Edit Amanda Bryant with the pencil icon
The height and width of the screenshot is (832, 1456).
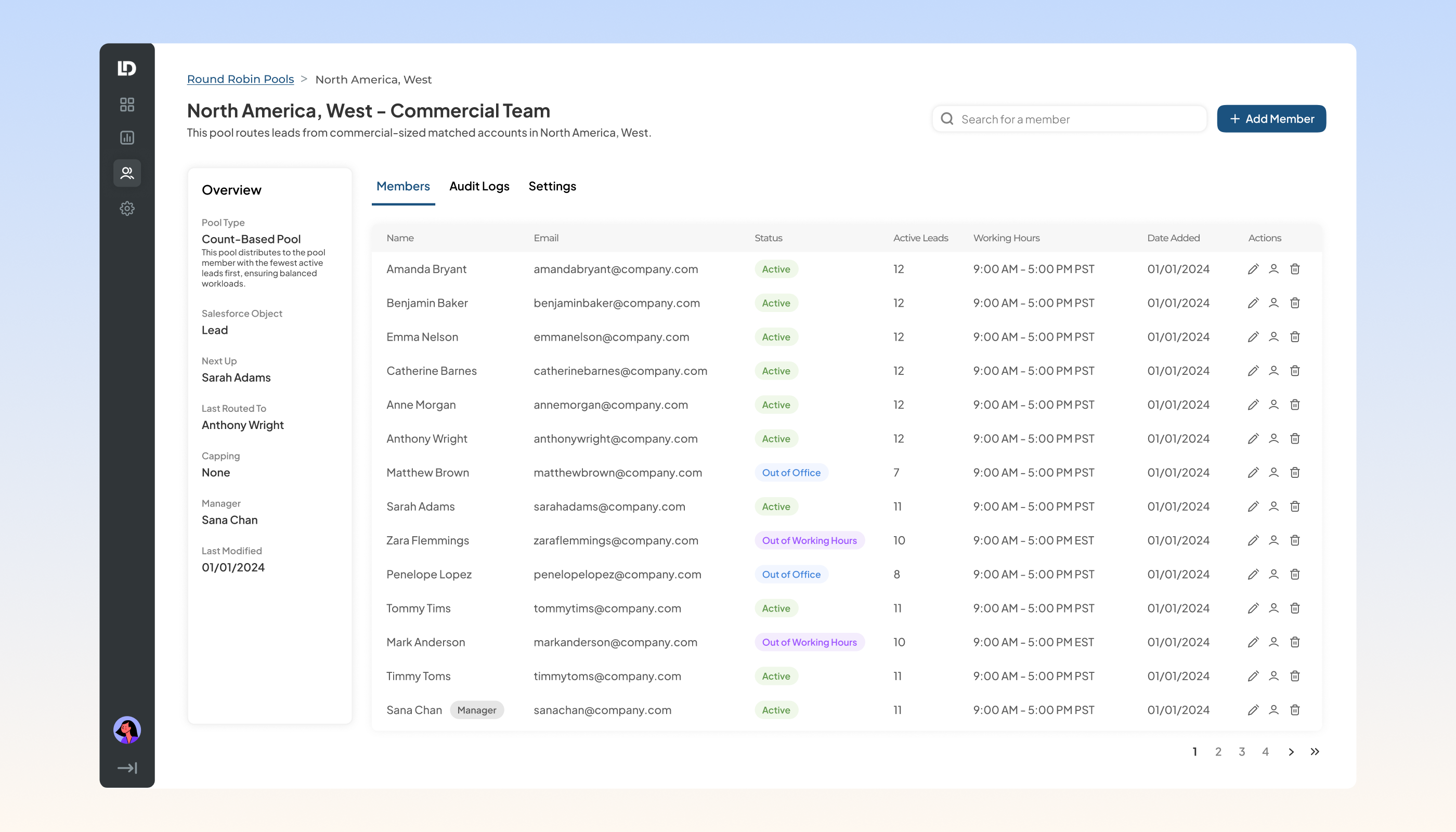(1253, 269)
